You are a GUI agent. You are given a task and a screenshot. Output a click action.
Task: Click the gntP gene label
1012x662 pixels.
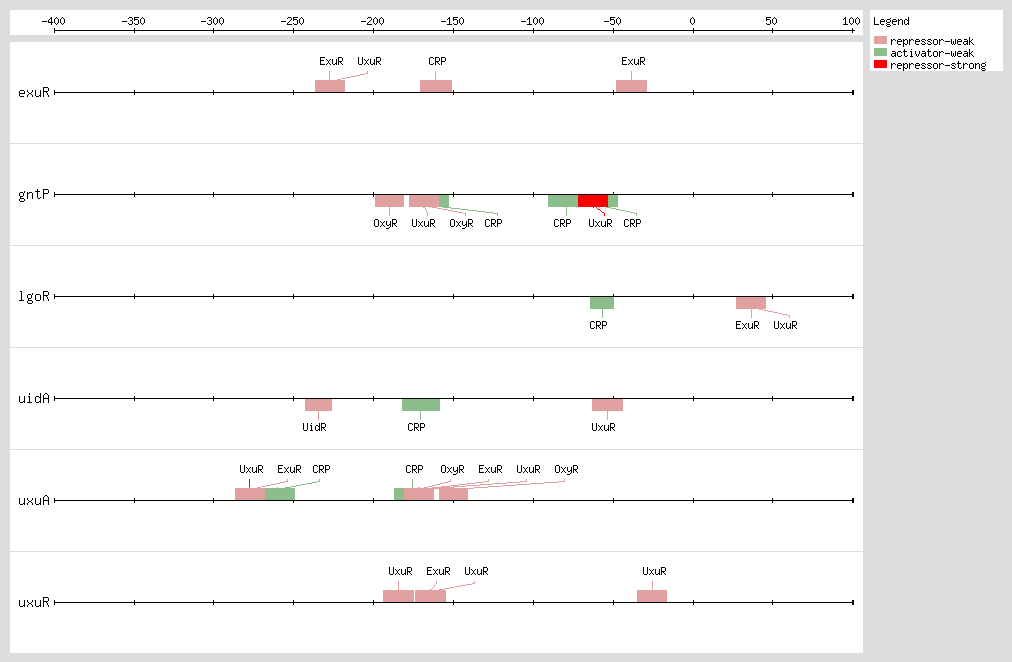pyautogui.click(x=34, y=194)
